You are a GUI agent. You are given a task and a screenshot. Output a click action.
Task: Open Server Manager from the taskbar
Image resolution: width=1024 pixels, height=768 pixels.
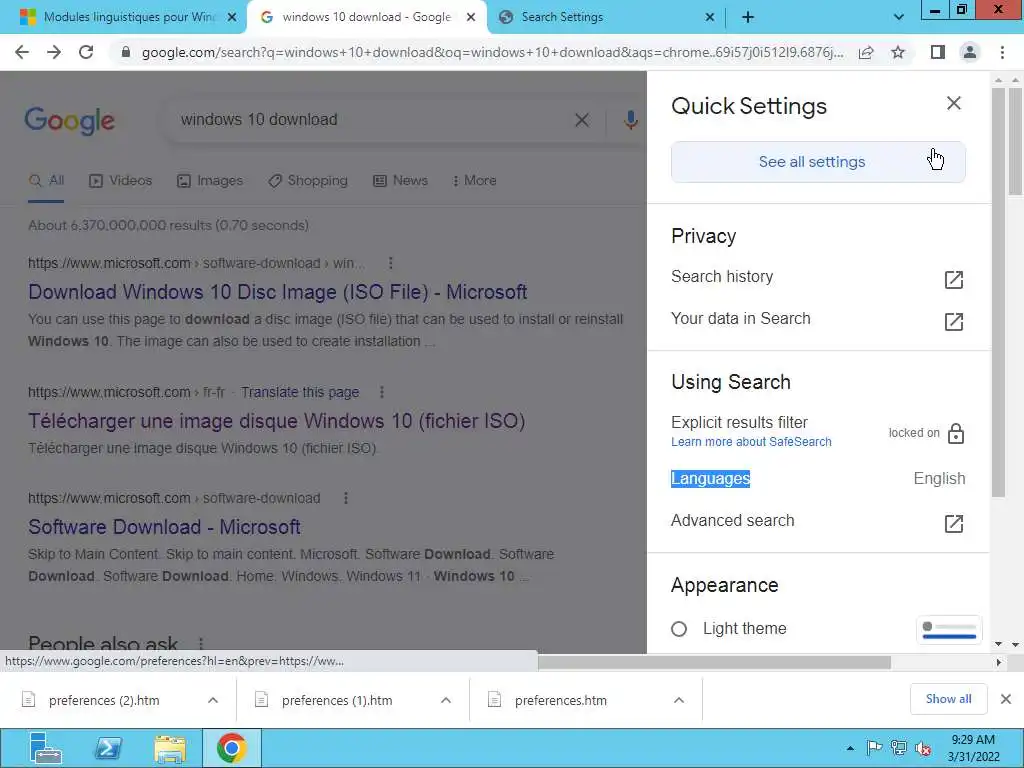[45, 748]
